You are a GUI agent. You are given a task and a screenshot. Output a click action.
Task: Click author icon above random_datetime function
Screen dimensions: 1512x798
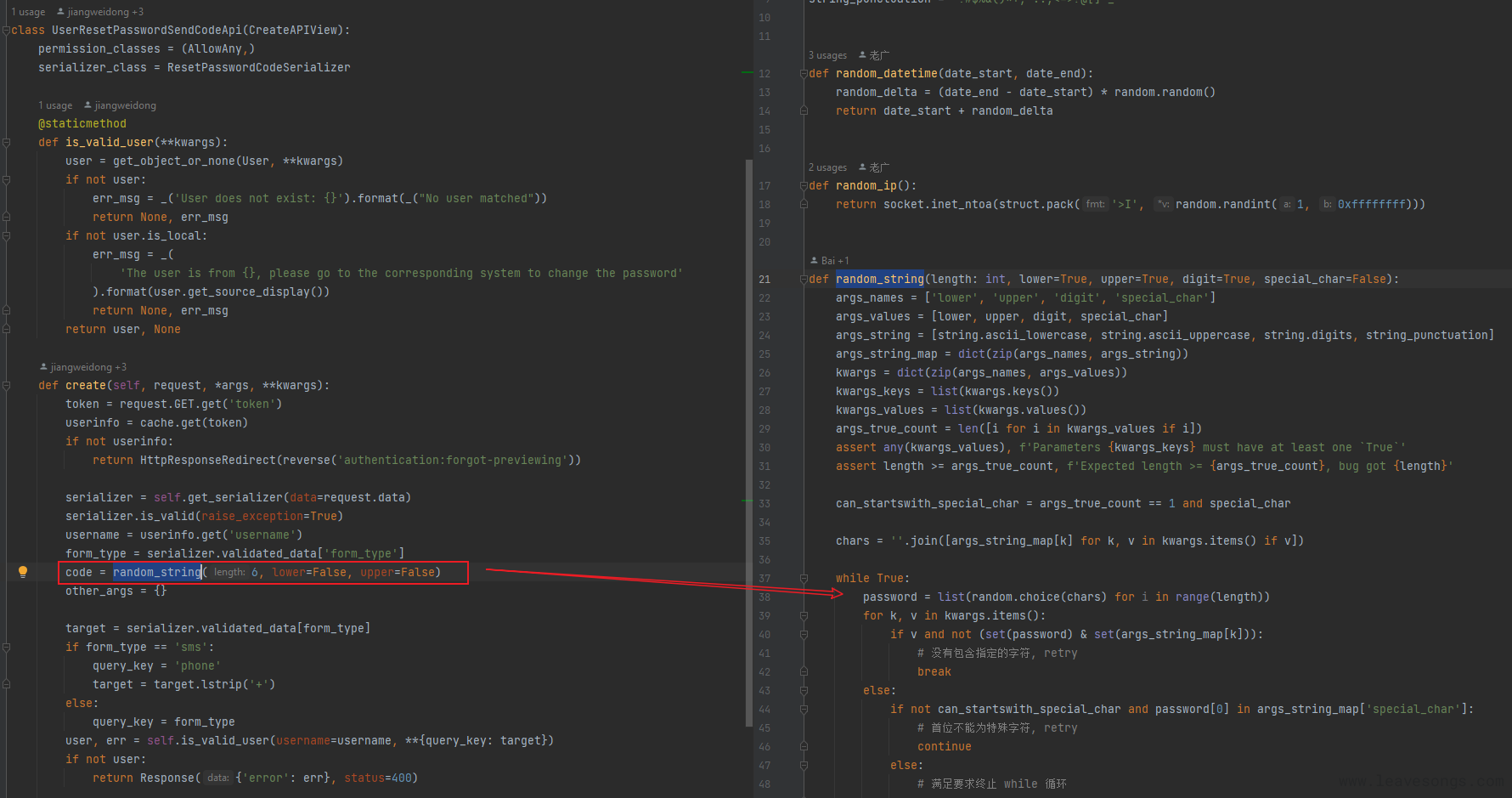coord(863,55)
